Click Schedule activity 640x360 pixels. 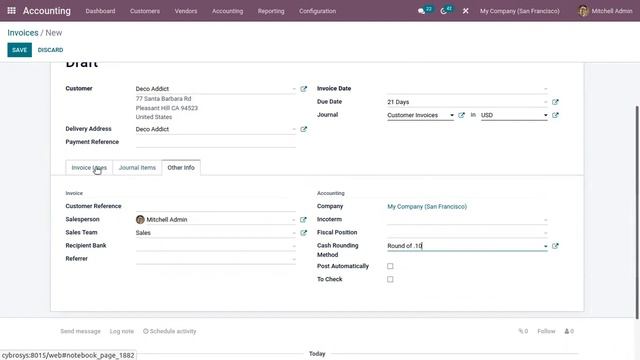(x=169, y=331)
